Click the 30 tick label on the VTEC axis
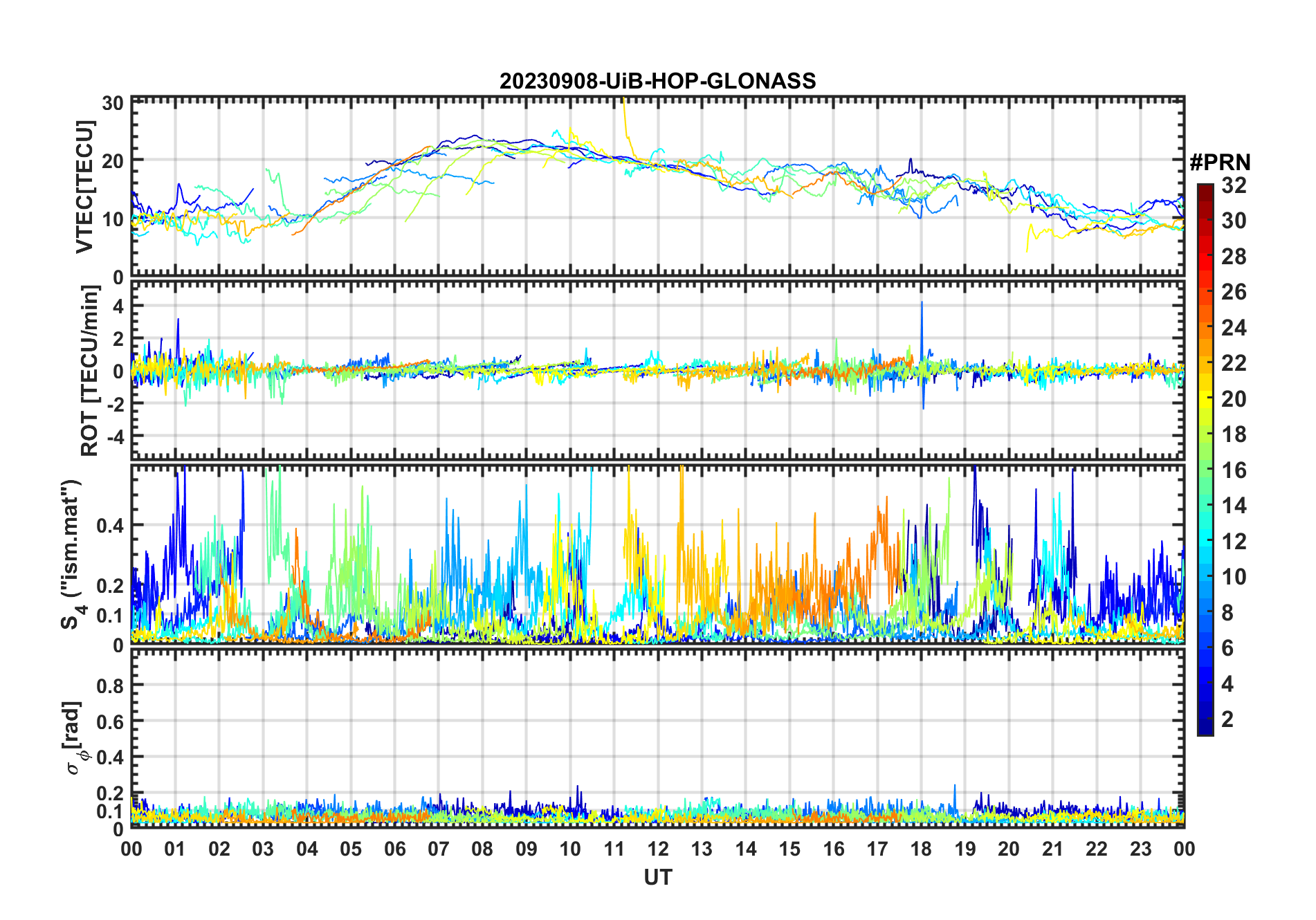The width and height of the screenshot is (1316, 920). (113, 104)
